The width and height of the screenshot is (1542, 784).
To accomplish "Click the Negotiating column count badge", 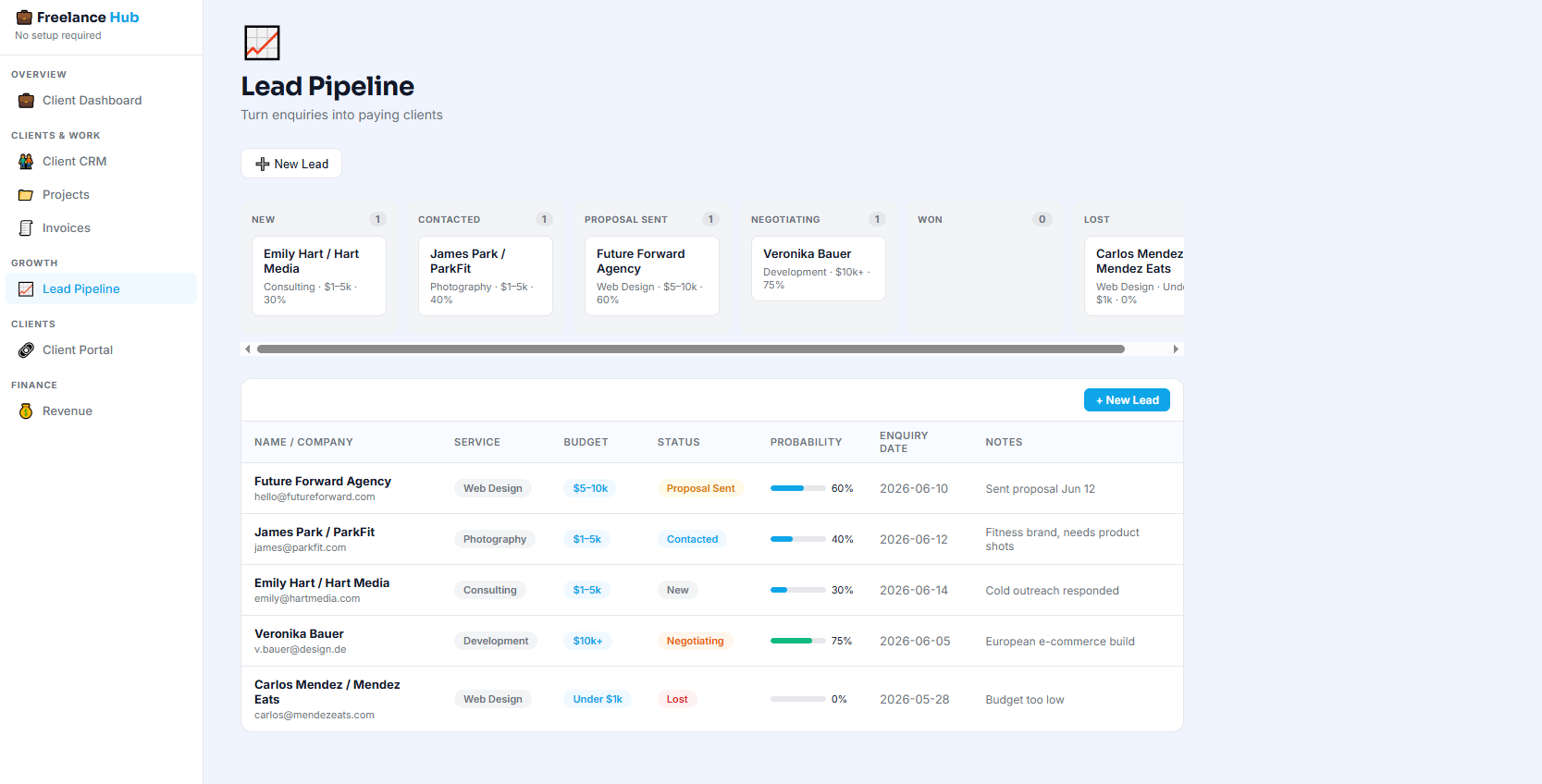I will (x=877, y=220).
